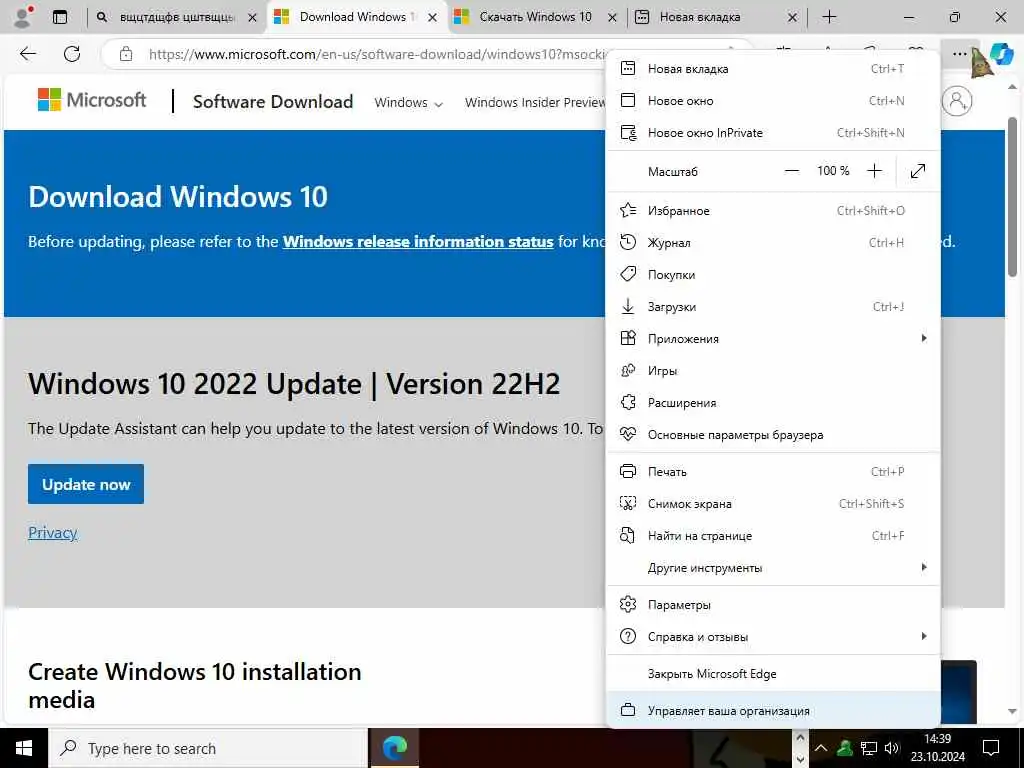Image resolution: width=1024 pixels, height=768 pixels.
Task: Click the address bar URL field
Action: [377, 54]
